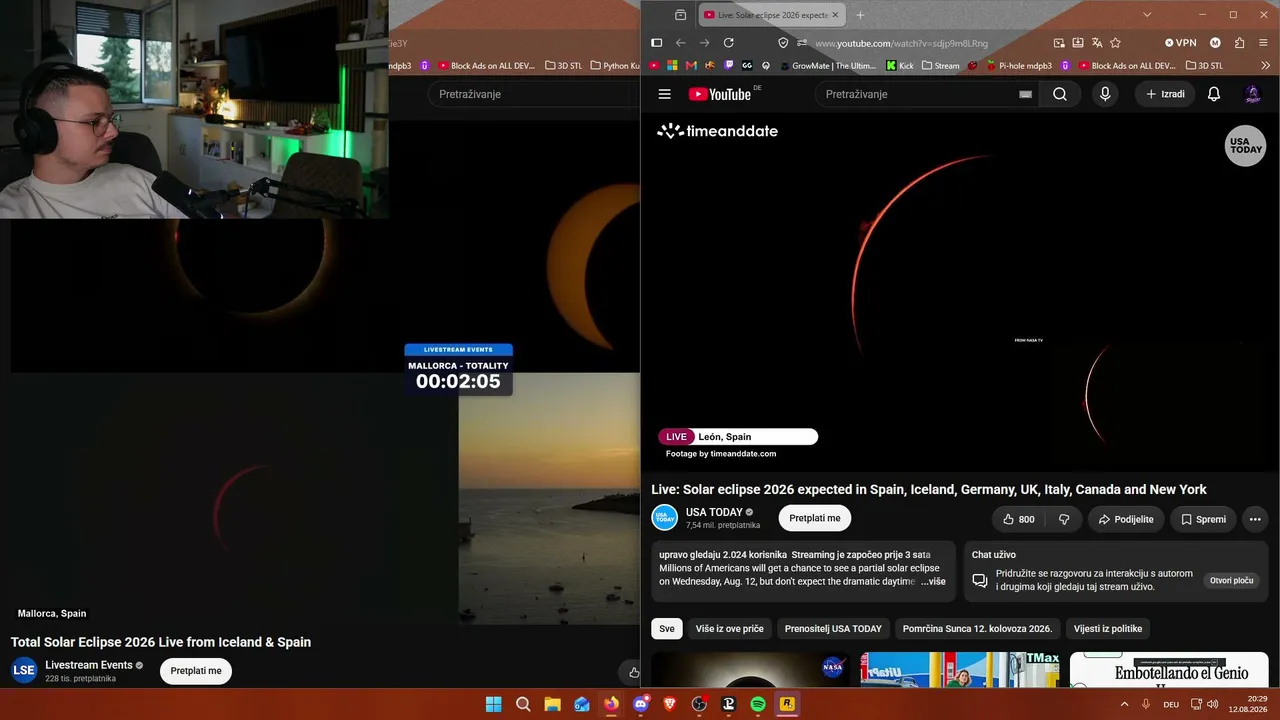Open the on-screen keyboard in search box
This screenshot has width=1280, height=720.
(1025, 94)
